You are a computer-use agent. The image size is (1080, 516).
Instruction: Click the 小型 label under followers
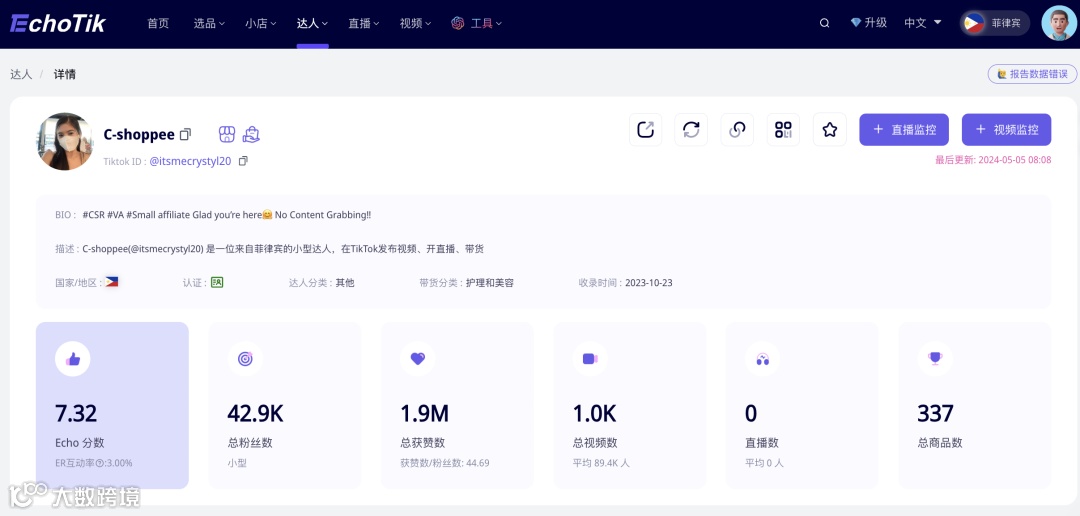point(237,463)
